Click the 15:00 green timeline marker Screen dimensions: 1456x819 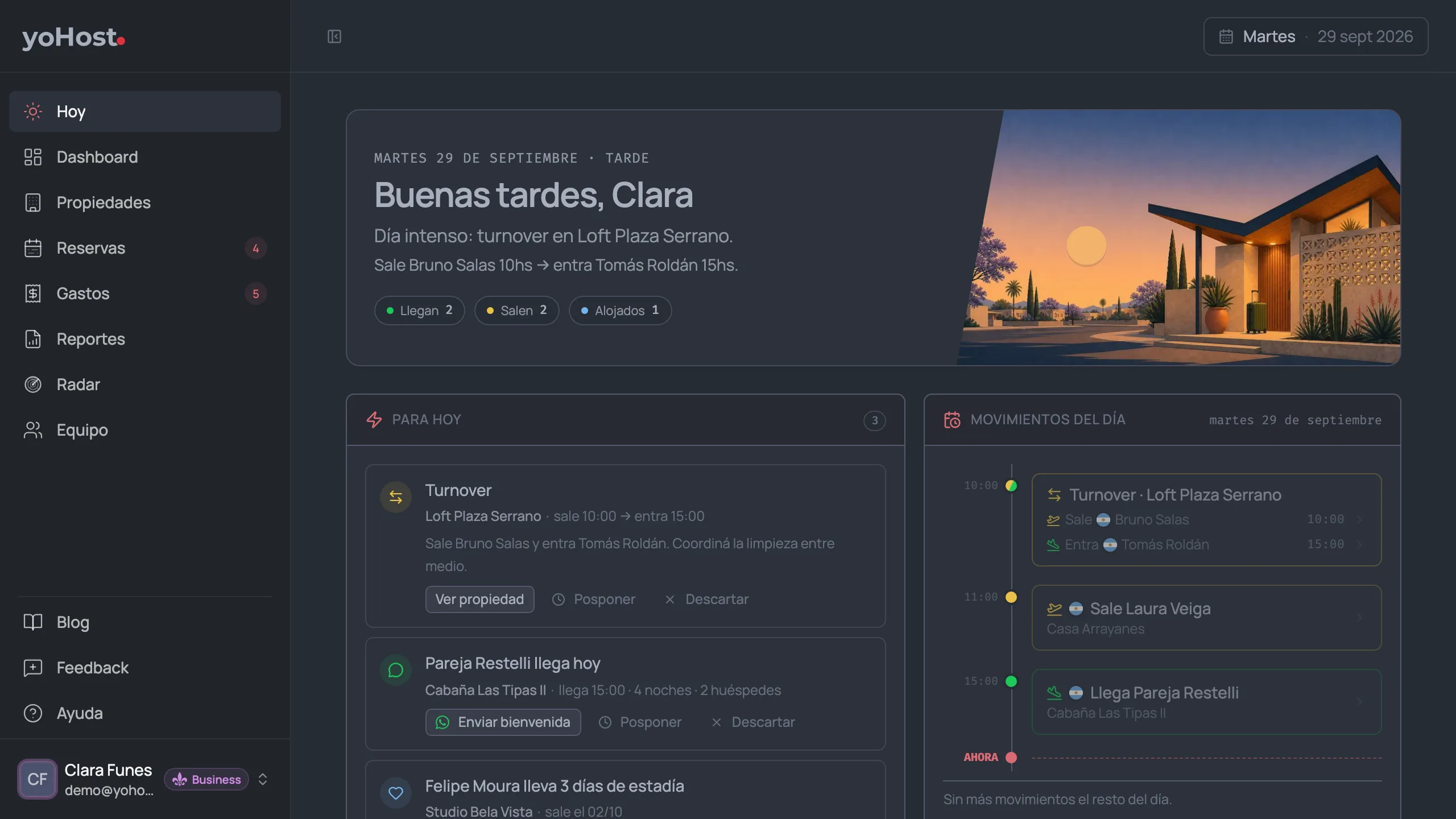pyautogui.click(x=1011, y=681)
